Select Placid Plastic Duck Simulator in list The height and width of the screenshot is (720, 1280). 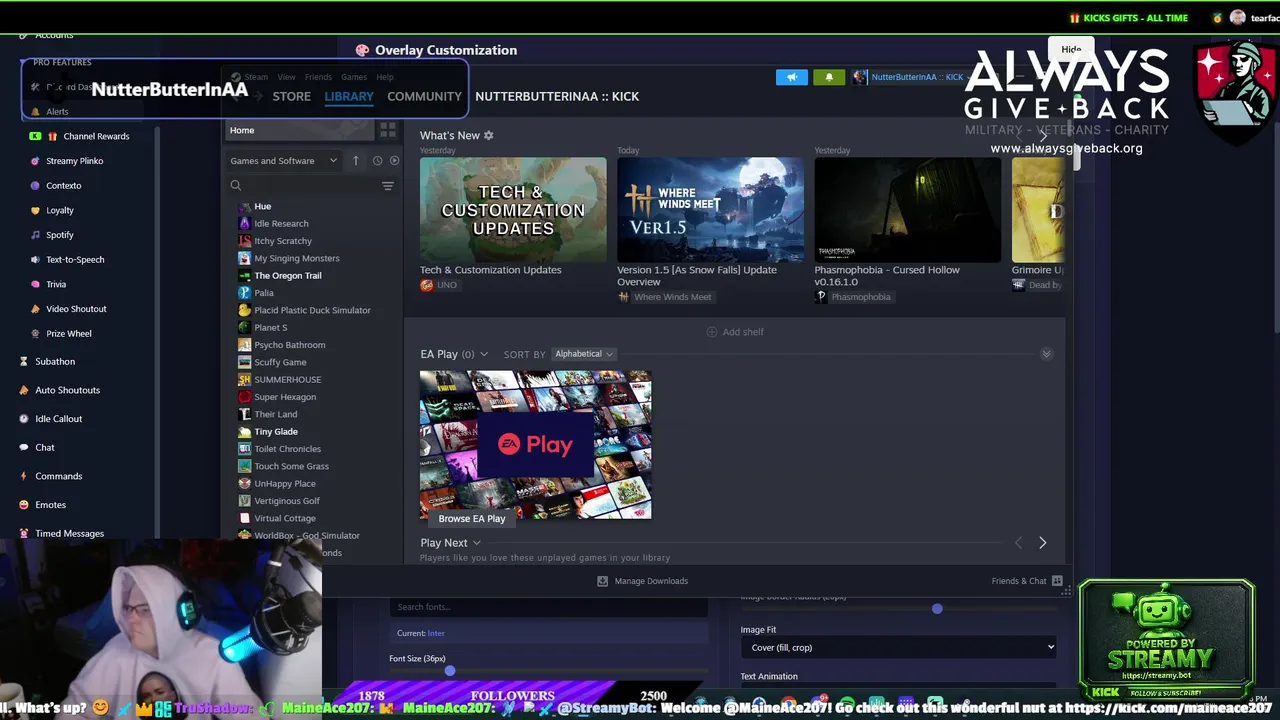(x=312, y=310)
